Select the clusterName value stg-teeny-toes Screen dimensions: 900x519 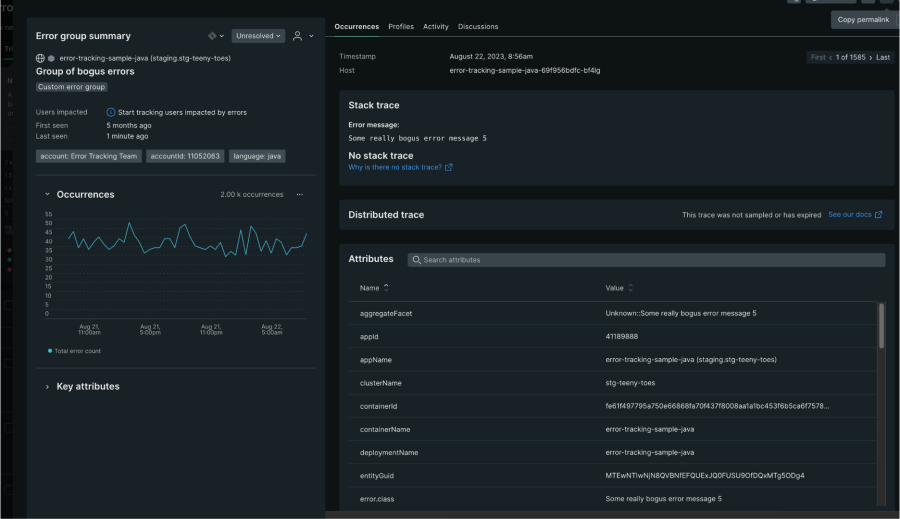coord(630,383)
